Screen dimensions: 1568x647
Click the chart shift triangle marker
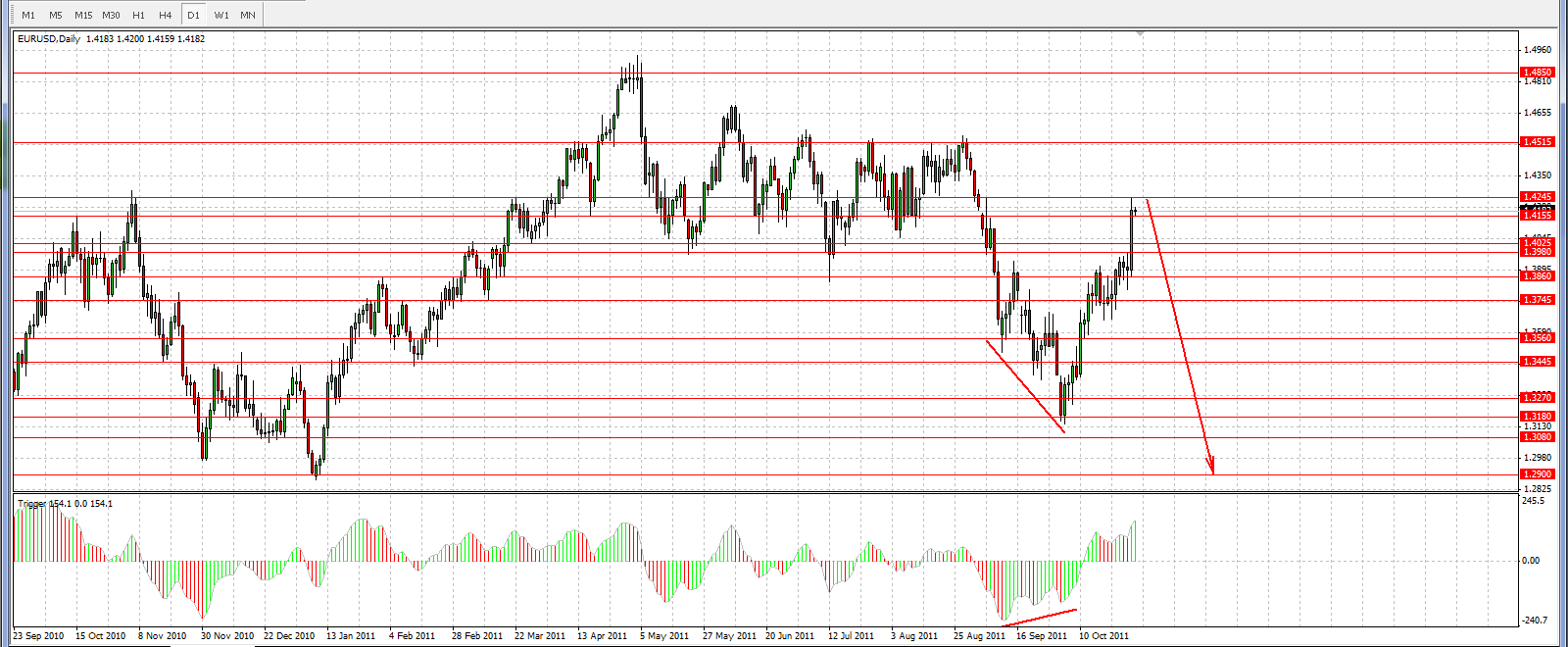[x=1140, y=34]
